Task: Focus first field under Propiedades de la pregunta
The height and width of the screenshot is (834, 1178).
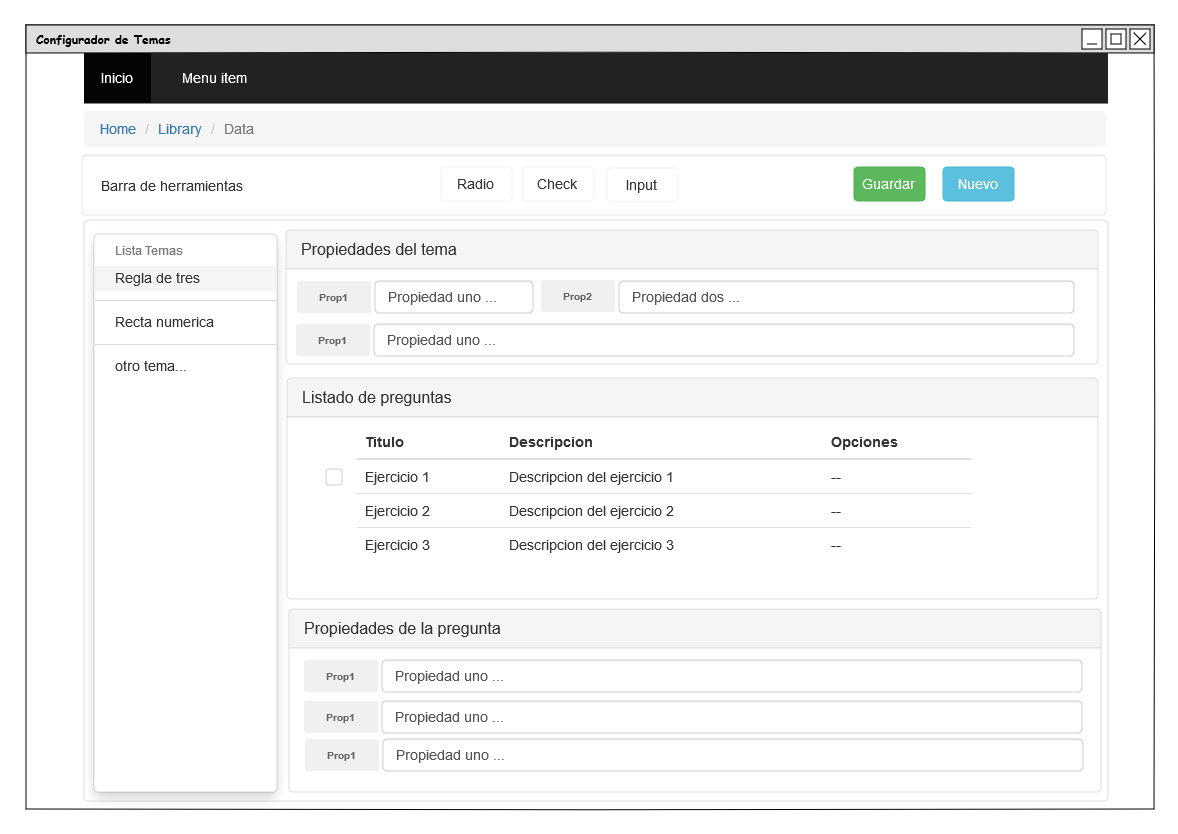Action: coord(731,676)
